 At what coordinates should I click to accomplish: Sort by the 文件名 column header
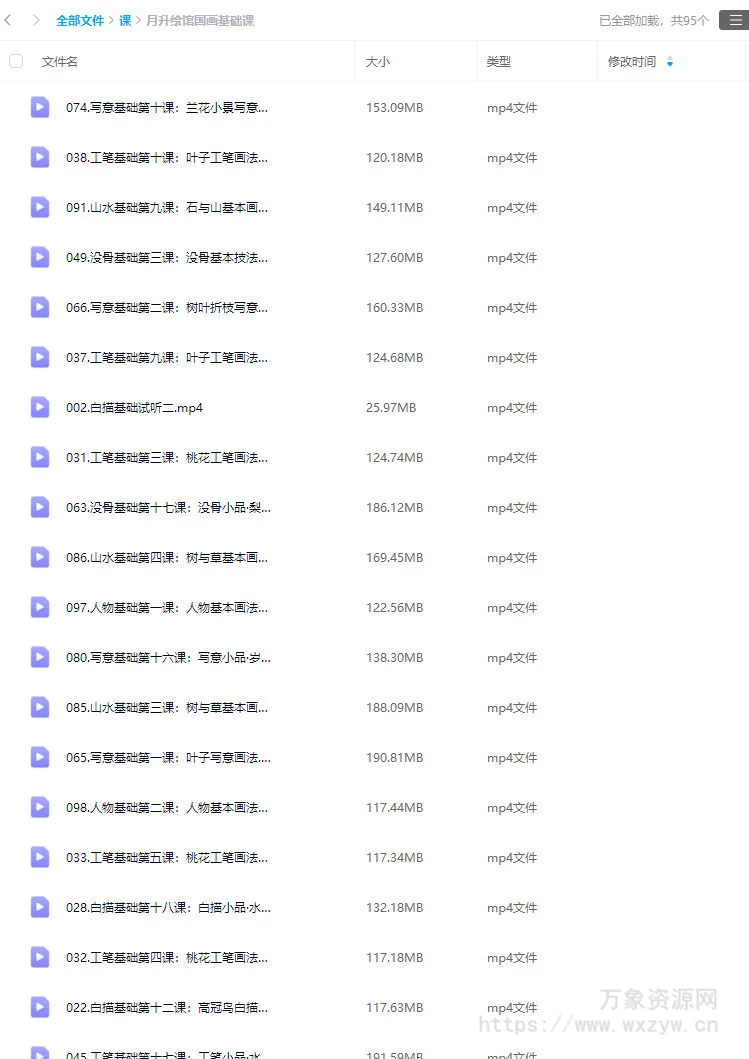[x=59, y=61]
